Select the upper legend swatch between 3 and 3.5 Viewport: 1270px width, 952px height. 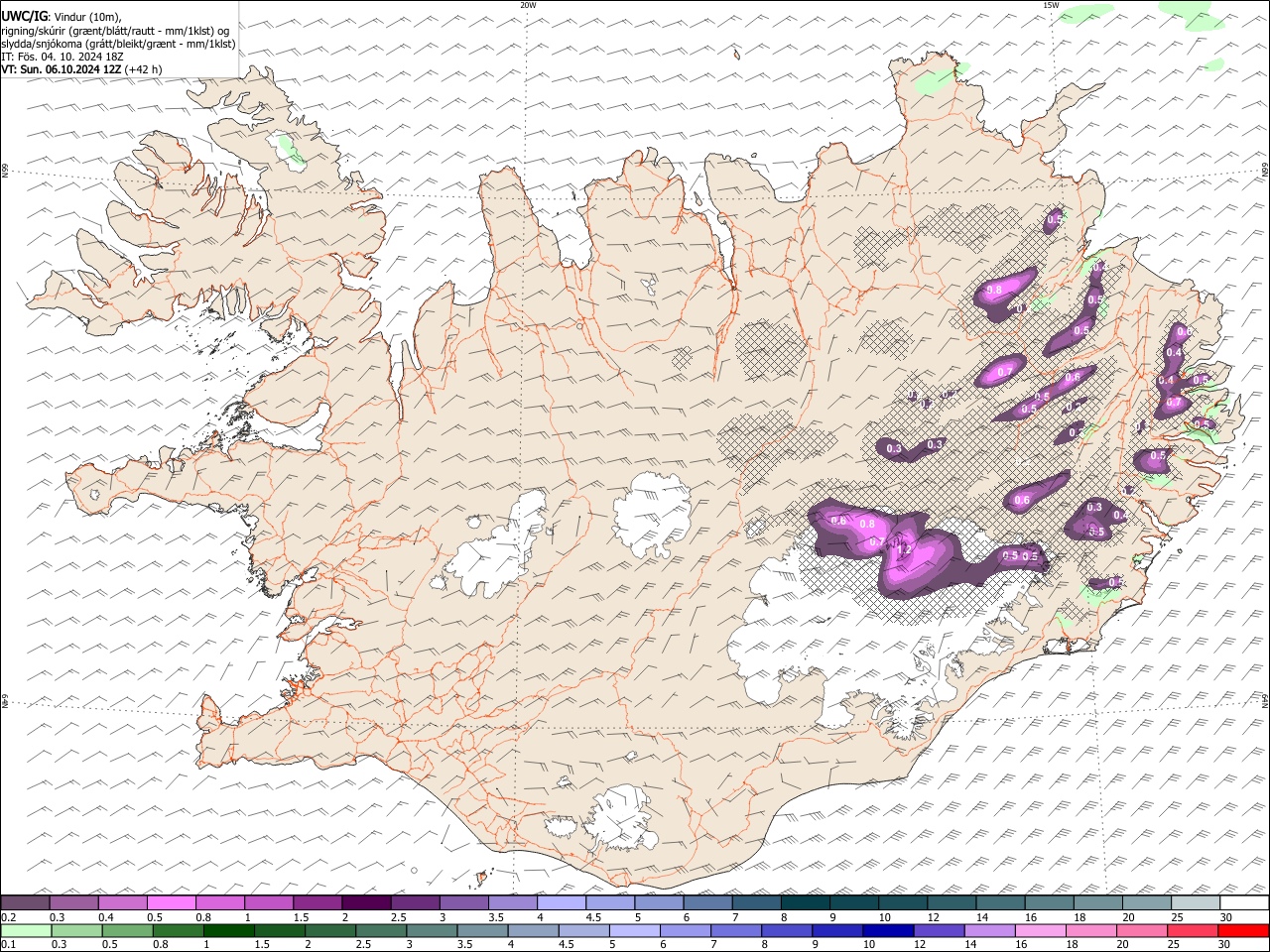tap(463, 902)
